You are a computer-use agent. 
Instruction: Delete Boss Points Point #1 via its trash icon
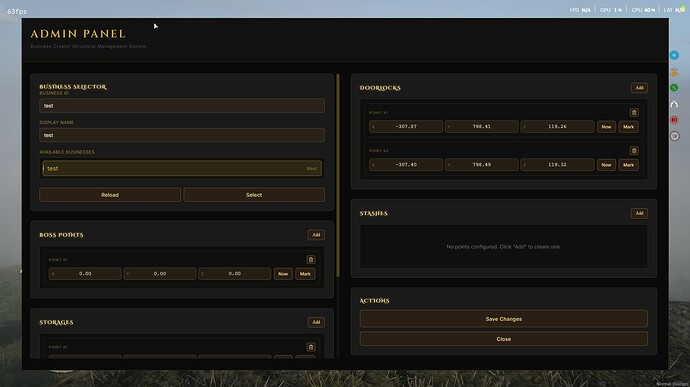point(311,260)
